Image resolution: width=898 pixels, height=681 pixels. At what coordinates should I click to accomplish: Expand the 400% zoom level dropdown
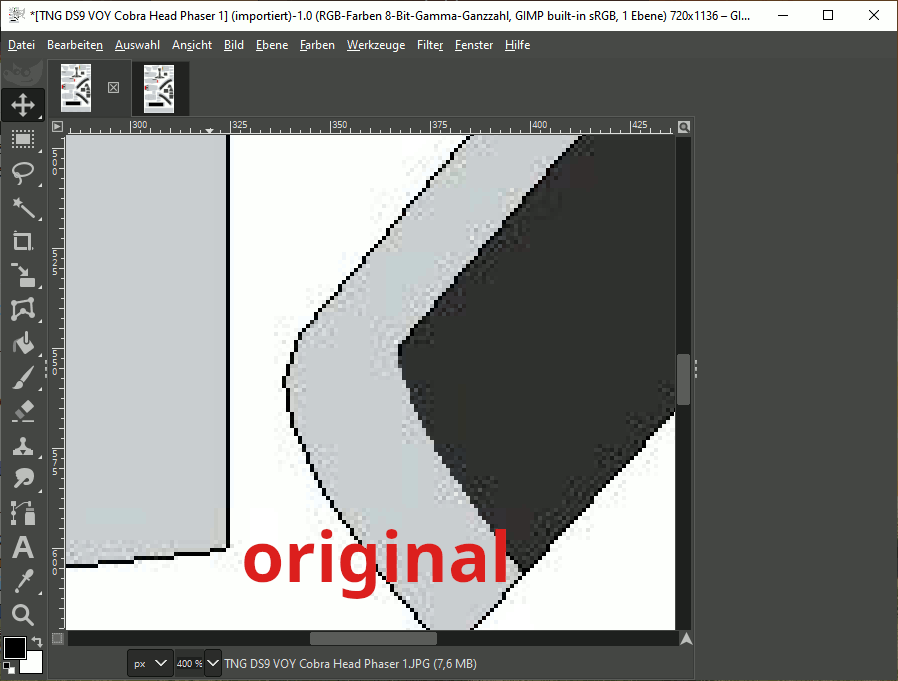point(212,663)
